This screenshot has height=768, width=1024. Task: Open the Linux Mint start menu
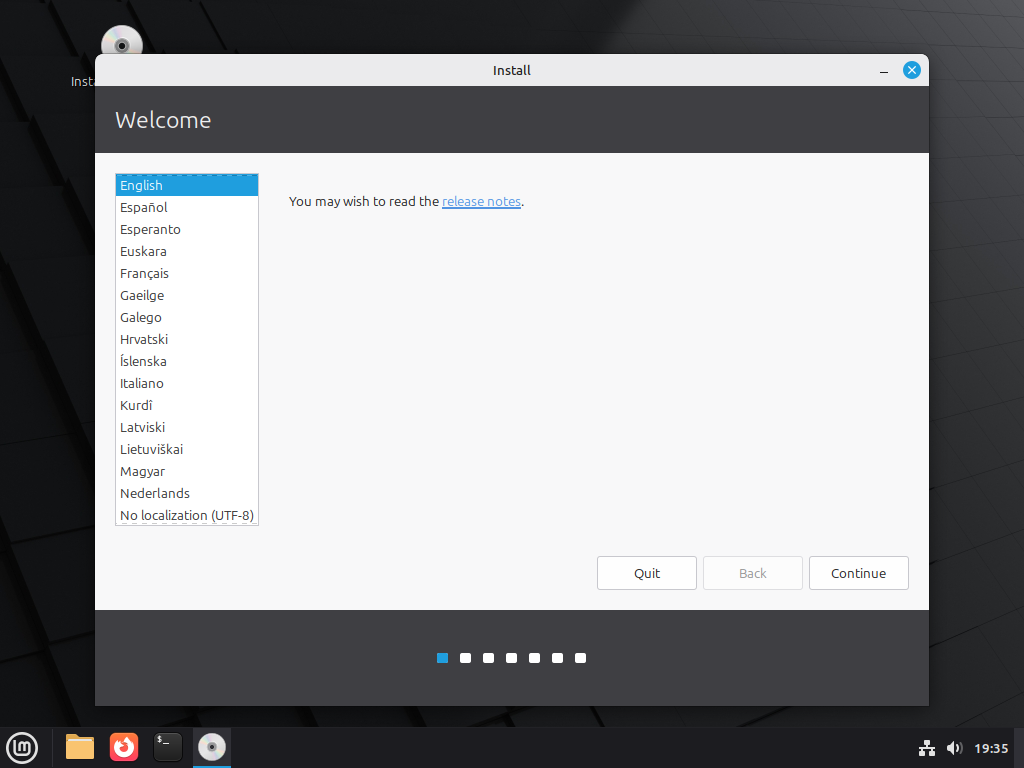tap(22, 747)
